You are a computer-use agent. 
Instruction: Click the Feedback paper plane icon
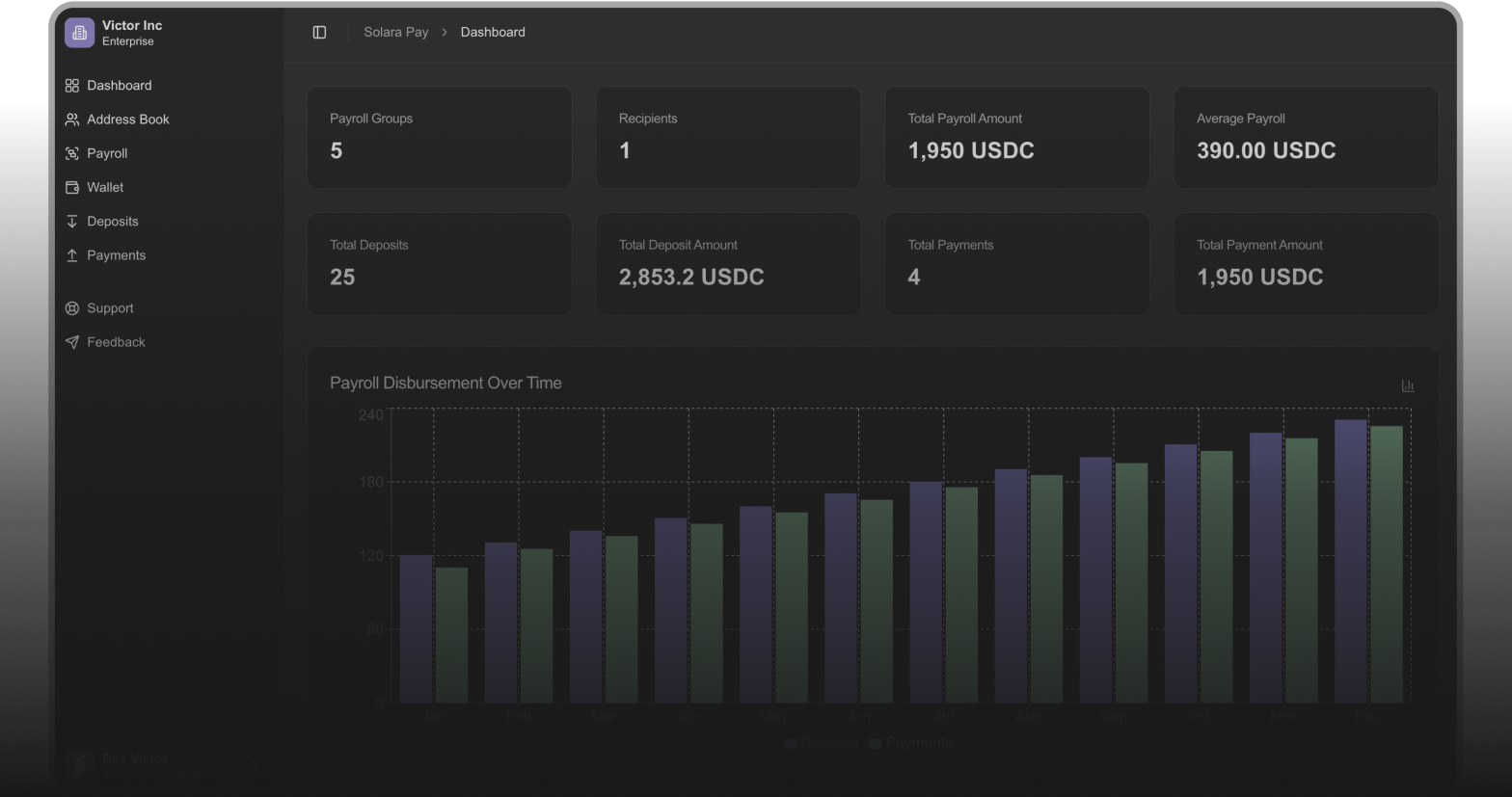coord(72,342)
